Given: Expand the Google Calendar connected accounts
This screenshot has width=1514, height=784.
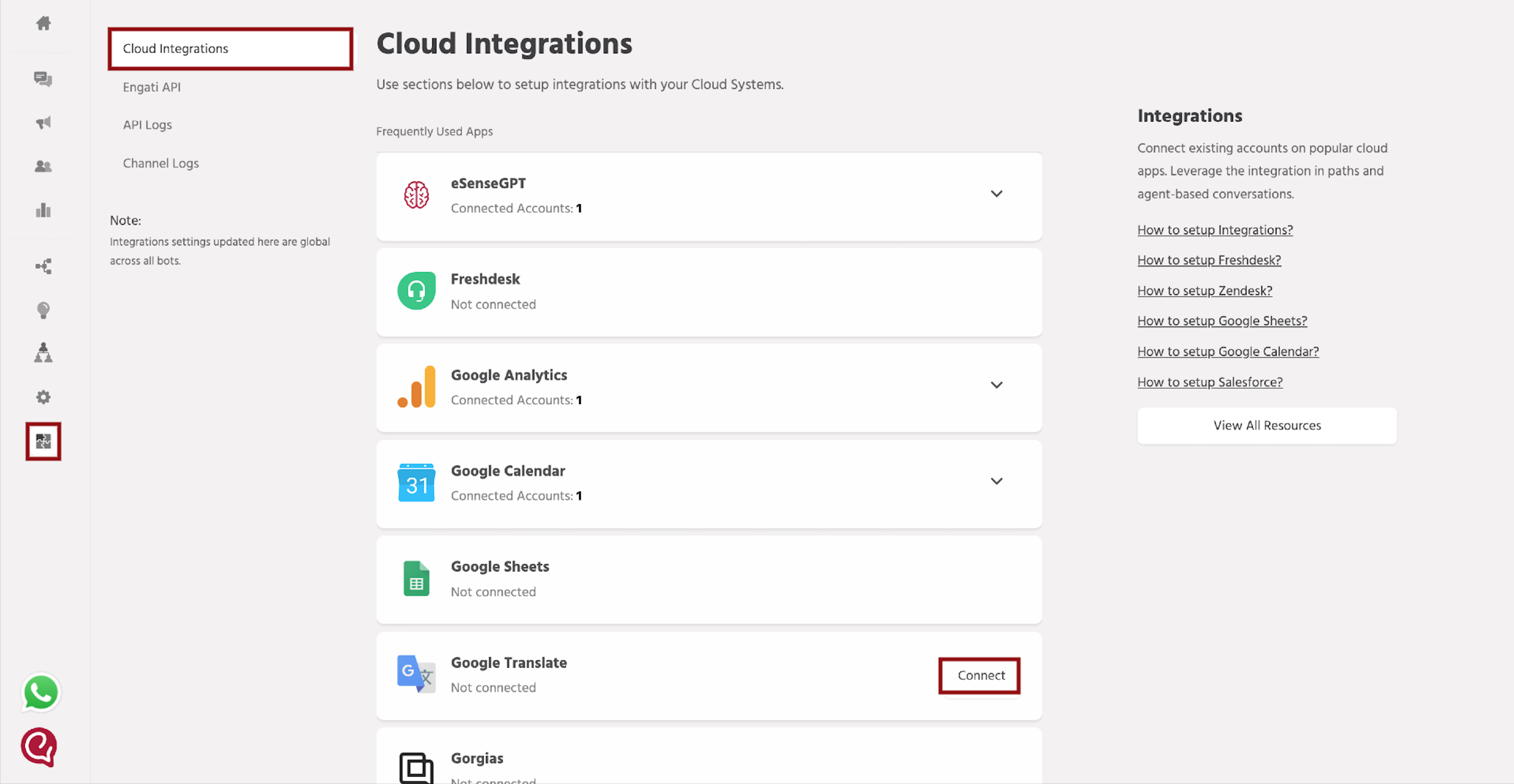Looking at the screenshot, I should click(x=996, y=480).
